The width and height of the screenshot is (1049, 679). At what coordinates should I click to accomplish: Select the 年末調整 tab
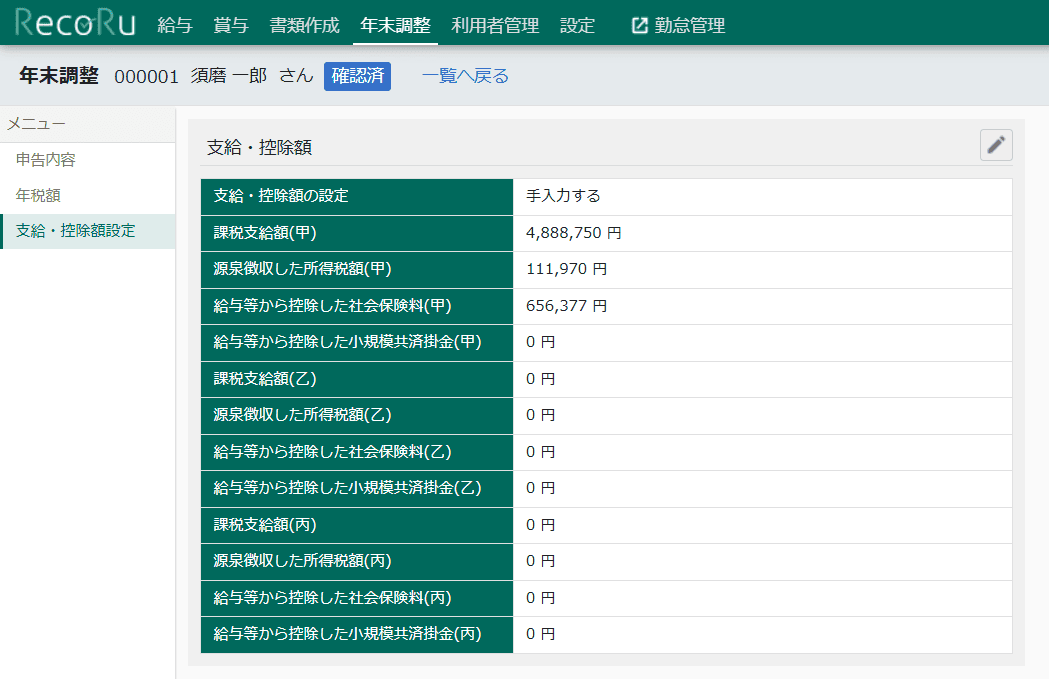[x=395, y=25]
